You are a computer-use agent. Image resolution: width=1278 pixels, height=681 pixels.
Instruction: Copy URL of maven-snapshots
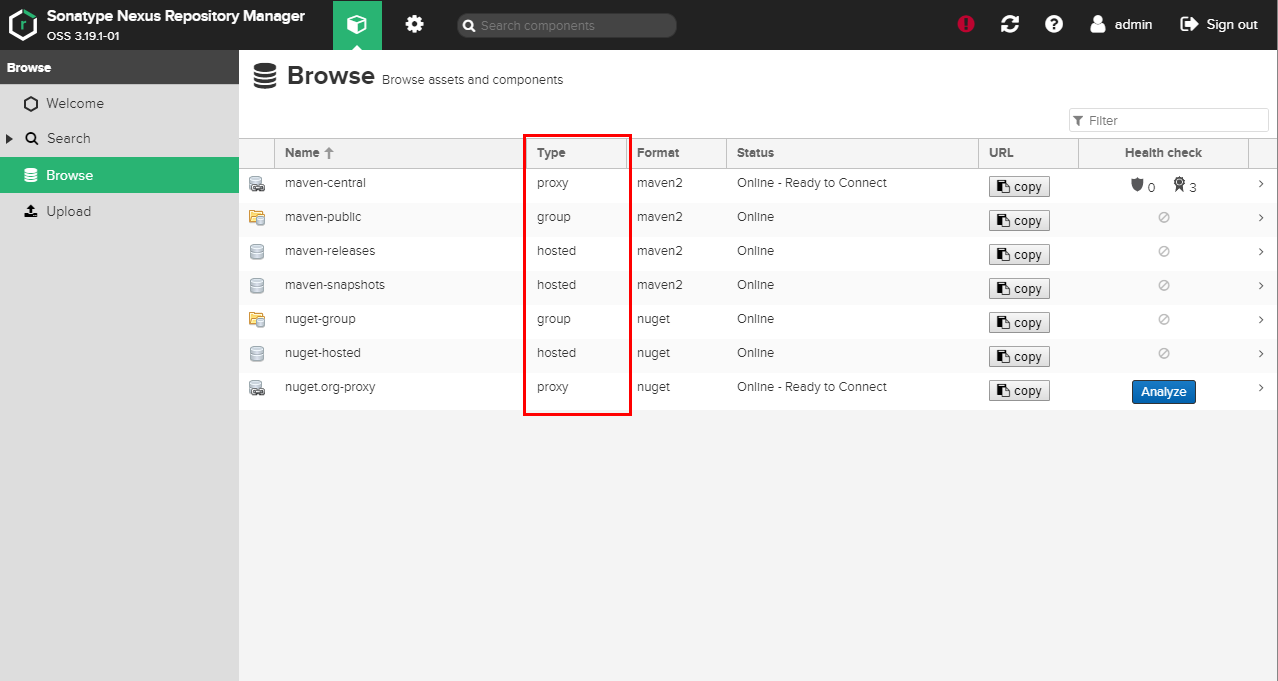pos(1019,289)
